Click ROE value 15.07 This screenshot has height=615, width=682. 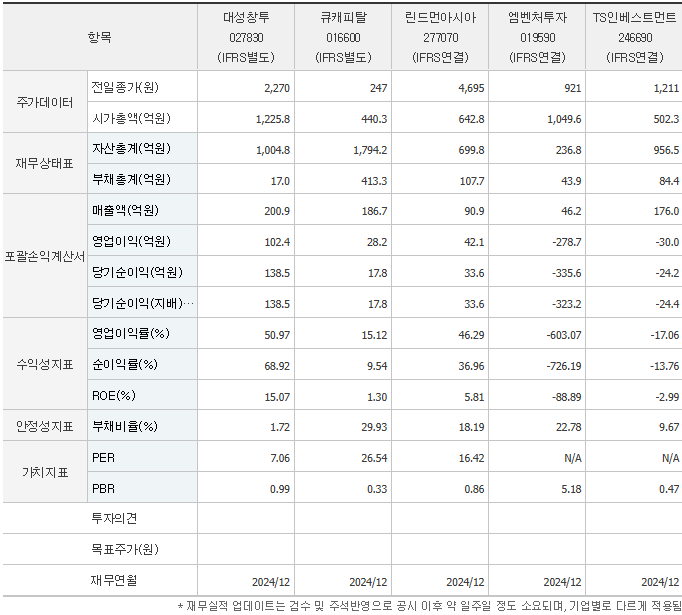(x=277, y=397)
